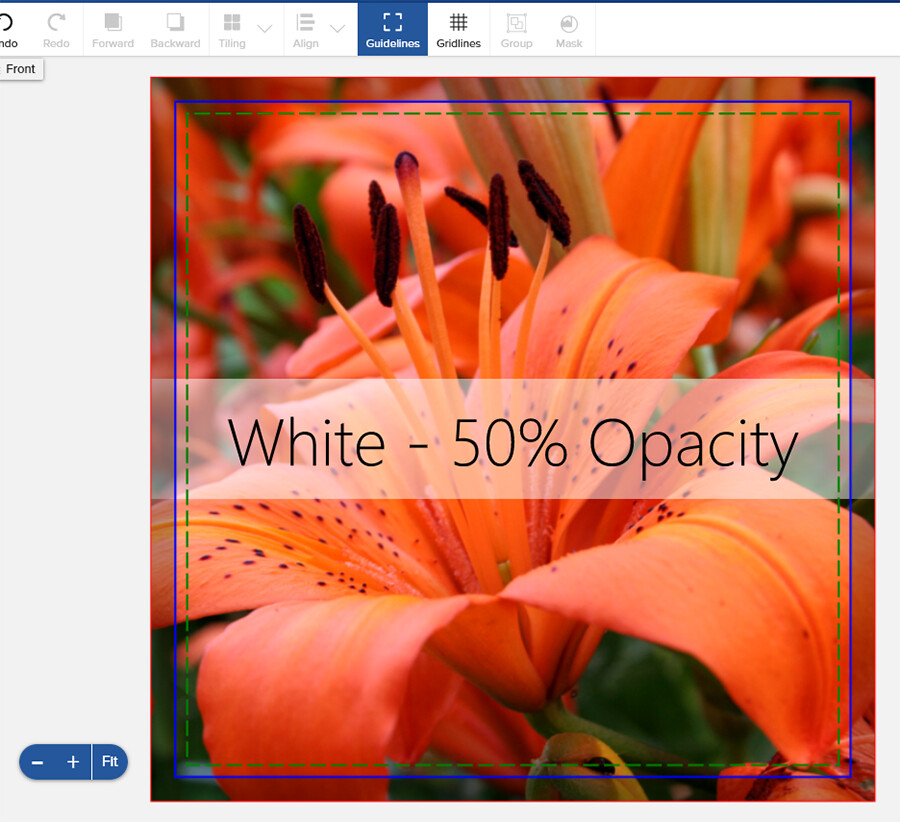Select the translucent white band left of text

[189, 439]
